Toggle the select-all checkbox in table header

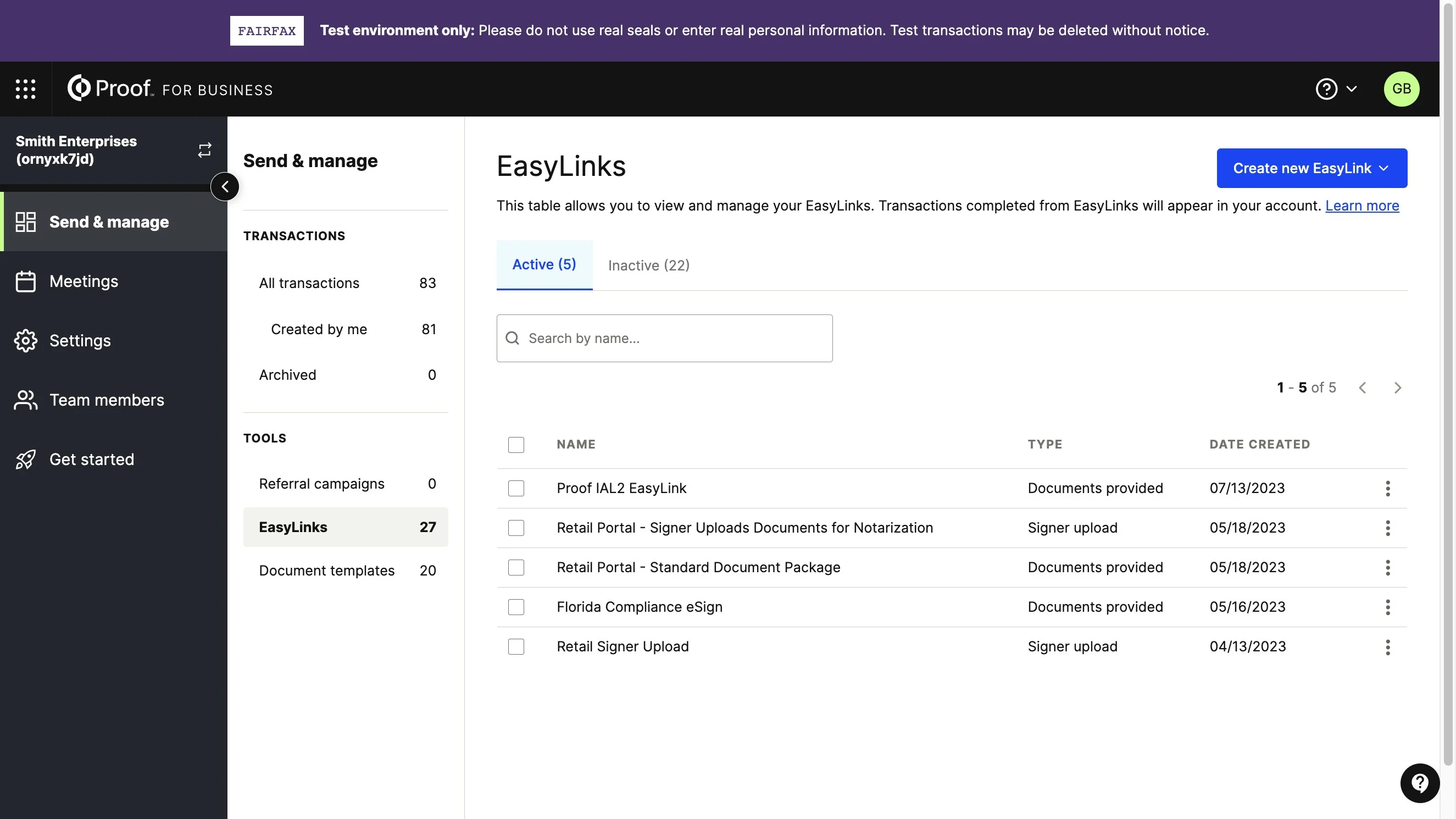516,445
